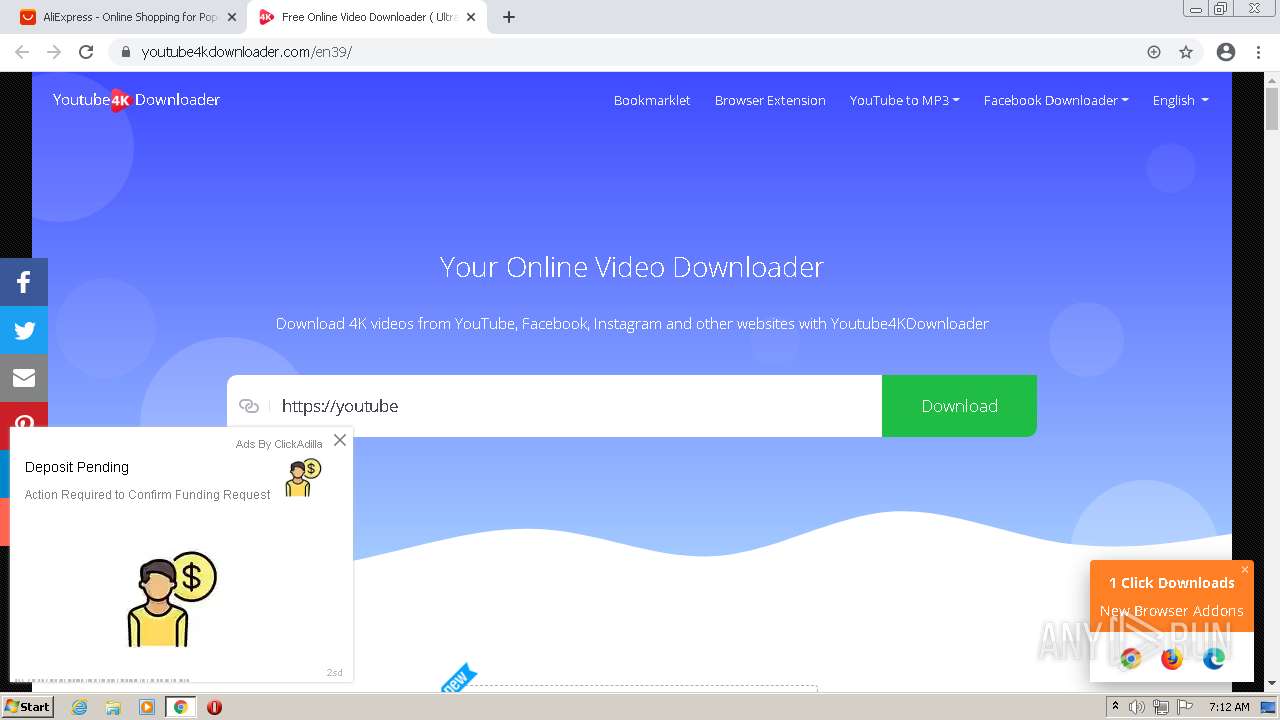Open Chrome three-dot menu
This screenshot has width=1280, height=720.
point(1258,52)
